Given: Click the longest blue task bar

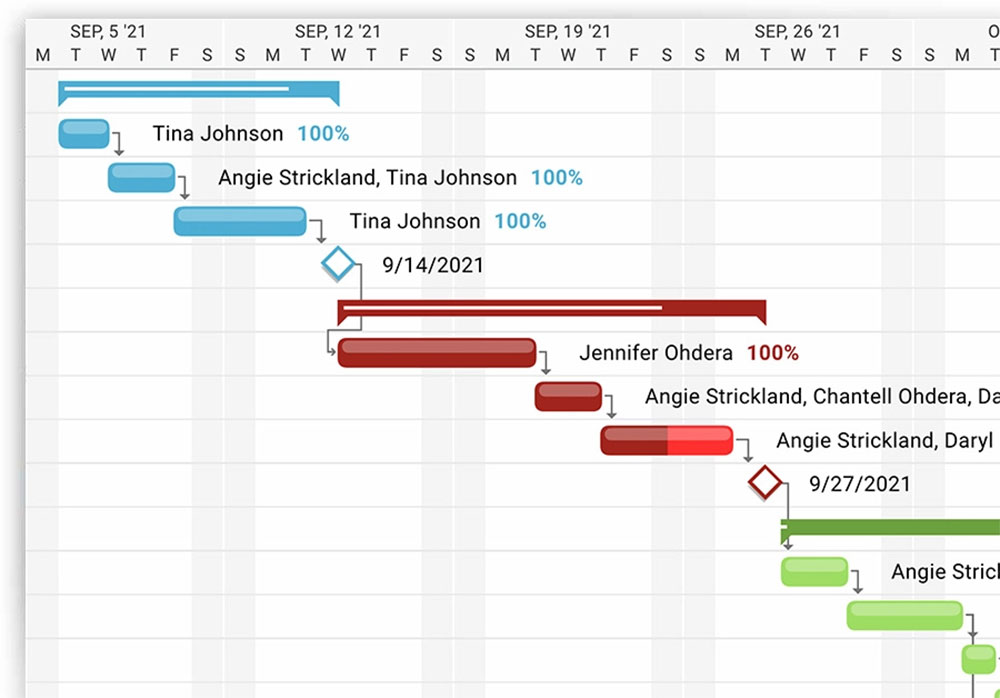Looking at the screenshot, I should click(240, 221).
